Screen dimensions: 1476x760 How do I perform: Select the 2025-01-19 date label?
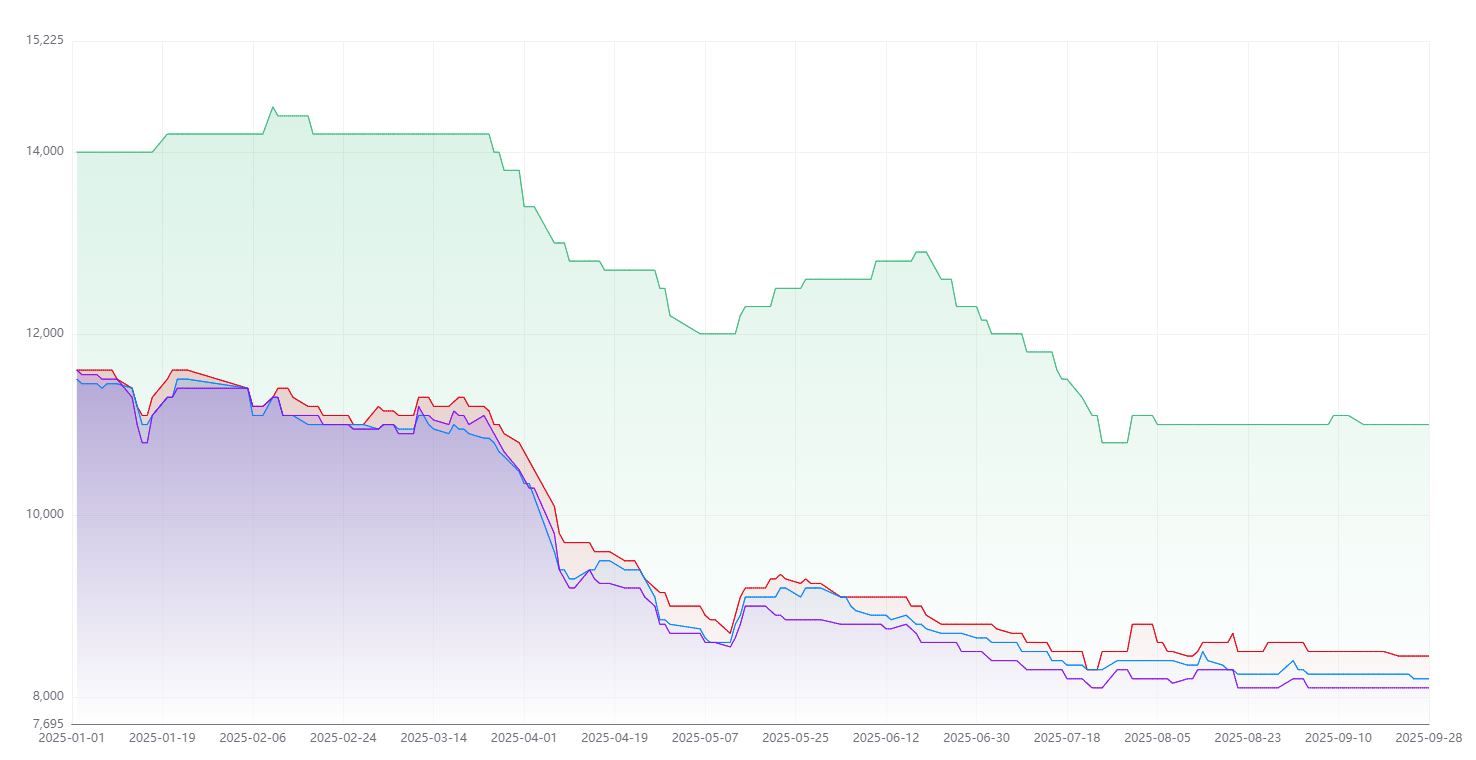coord(162,737)
